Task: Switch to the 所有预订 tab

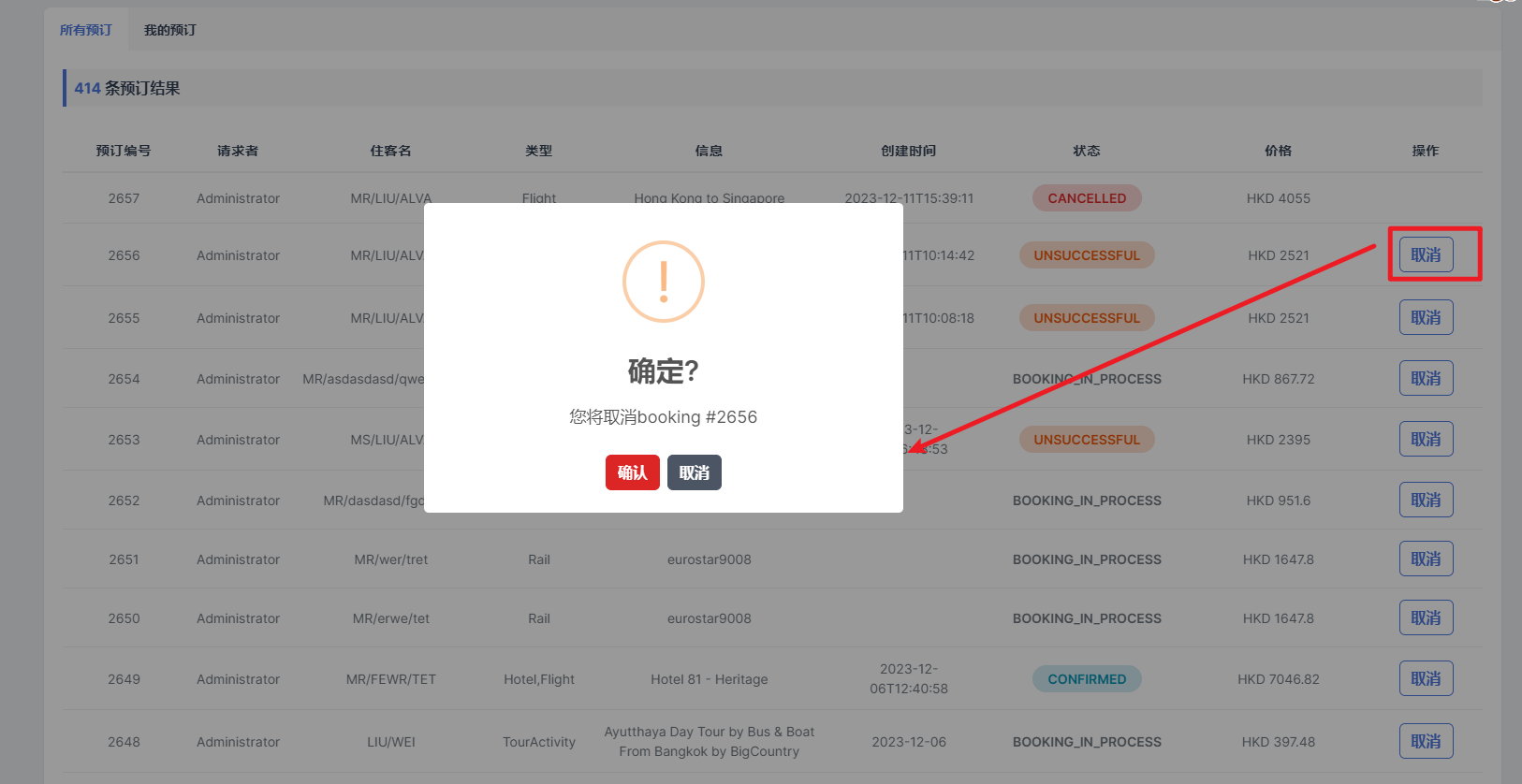Action: [x=86, y=30]
